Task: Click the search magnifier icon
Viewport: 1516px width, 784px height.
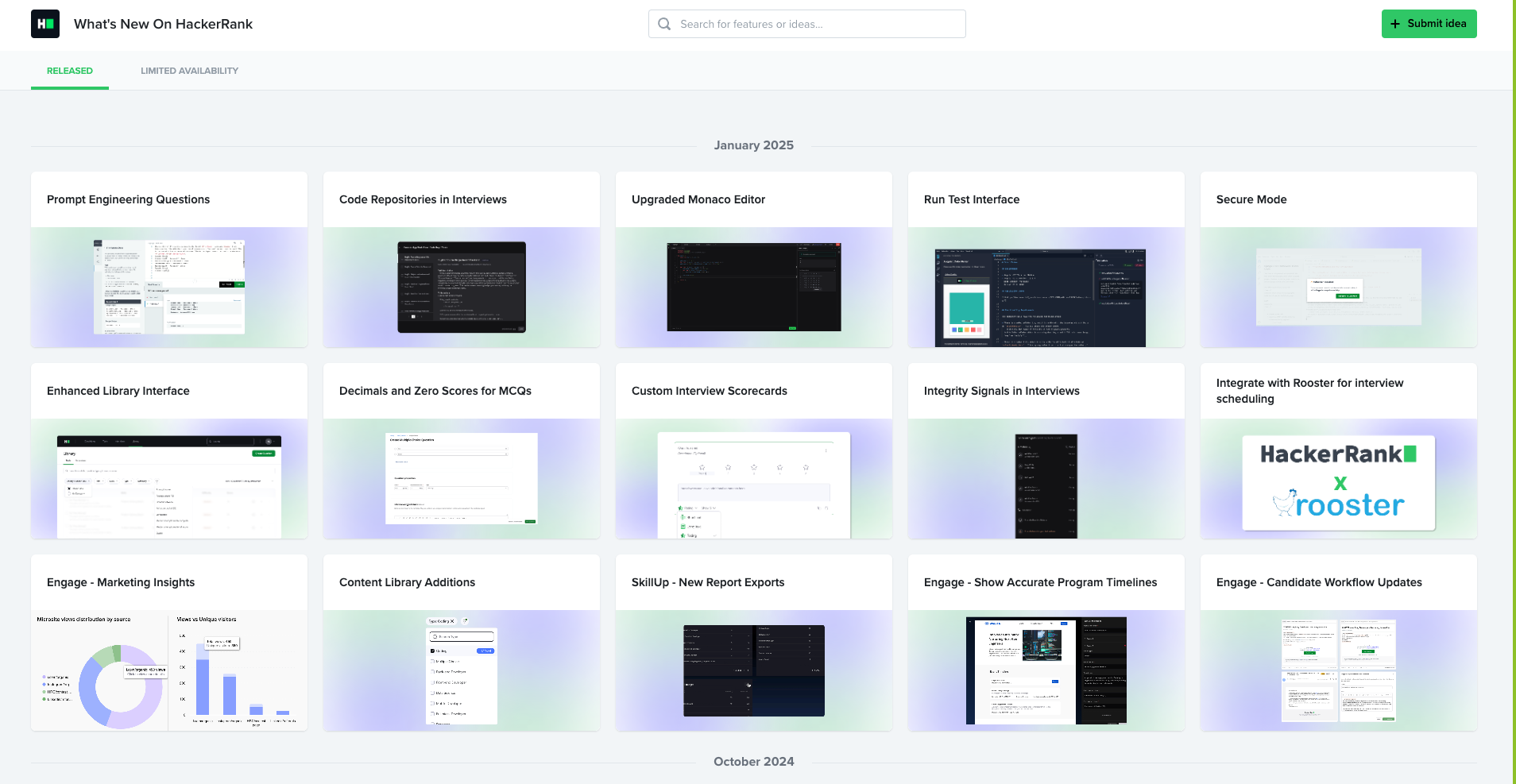Action: pos(664,24)
